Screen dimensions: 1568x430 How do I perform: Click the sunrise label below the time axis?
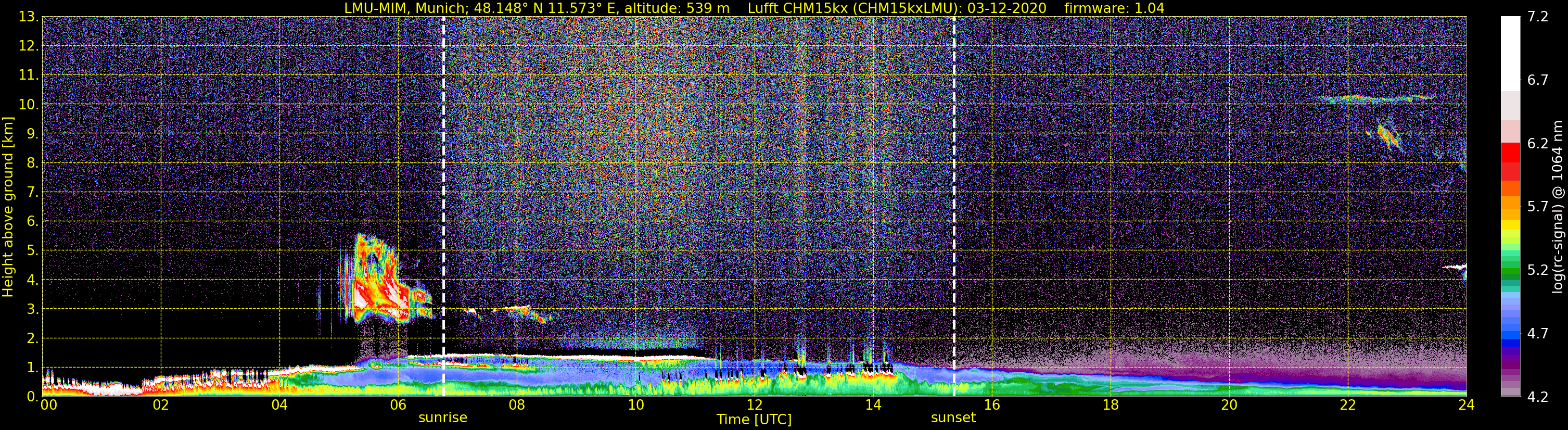click(442, 418)
